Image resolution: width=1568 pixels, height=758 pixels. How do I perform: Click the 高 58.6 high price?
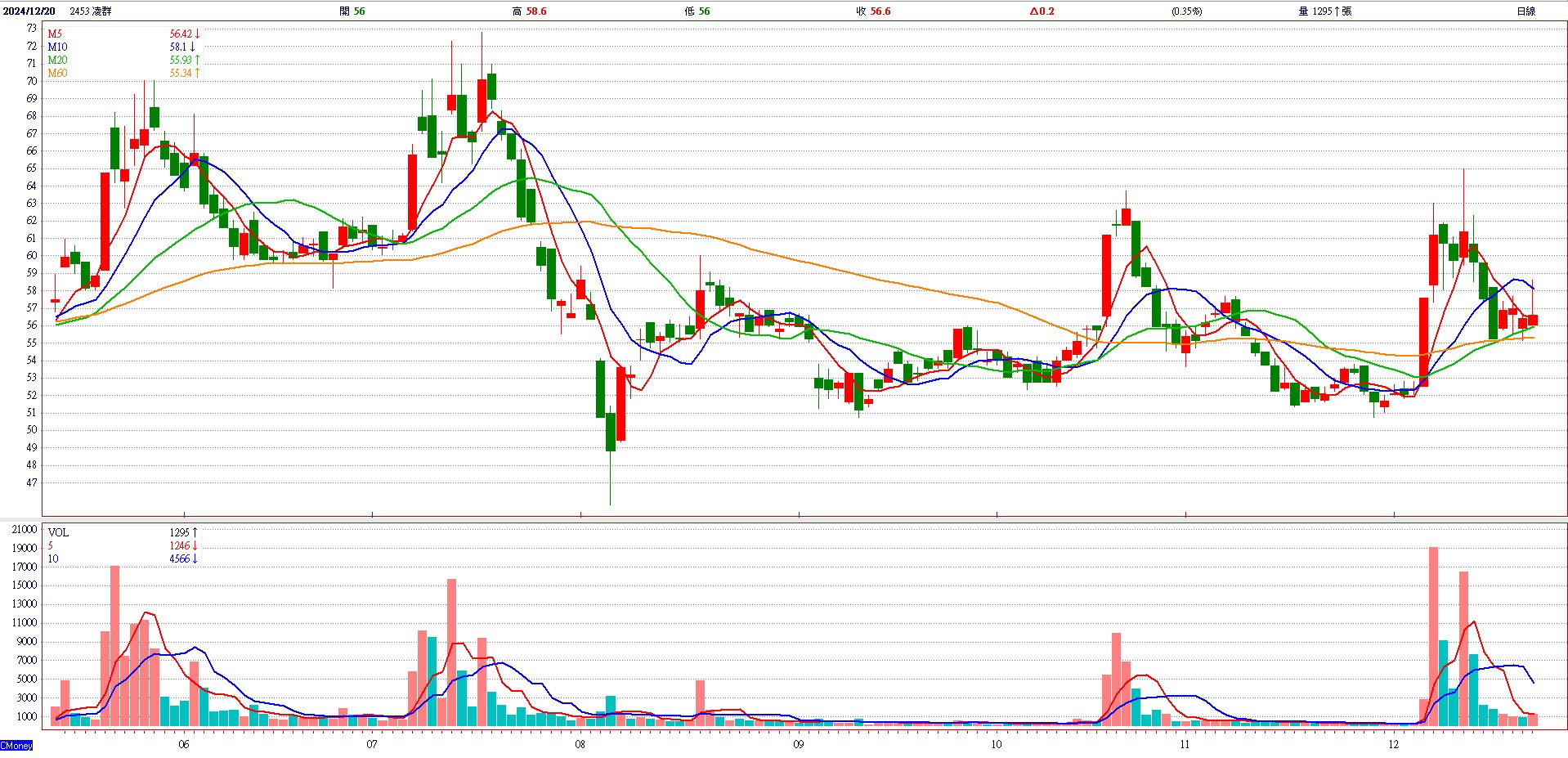(529, 11)
